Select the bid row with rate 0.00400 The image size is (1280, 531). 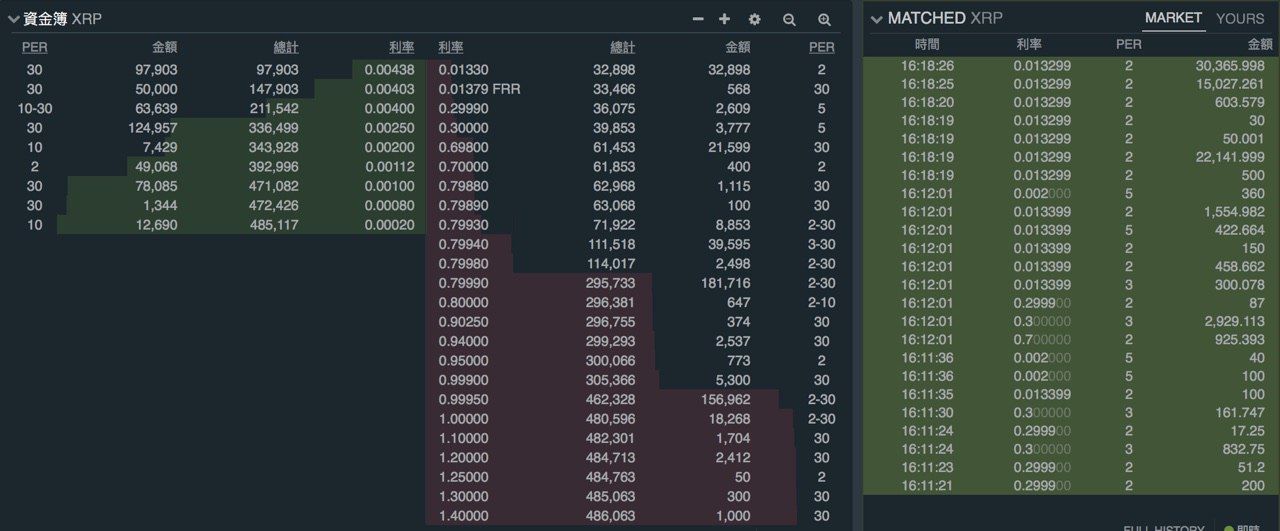pos(215,108)
